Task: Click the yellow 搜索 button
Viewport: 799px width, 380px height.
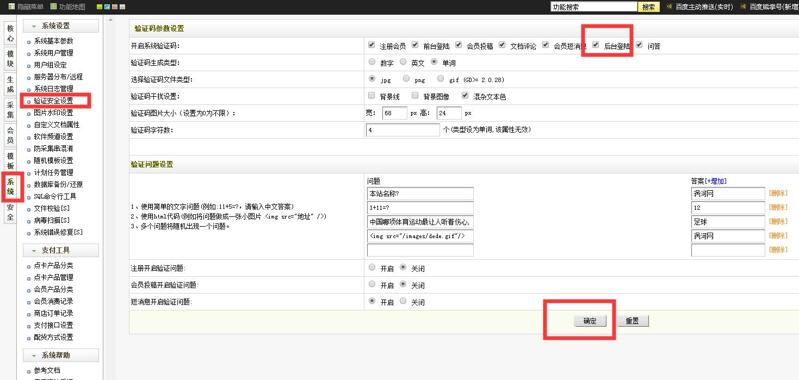Action: coord(649,7)
